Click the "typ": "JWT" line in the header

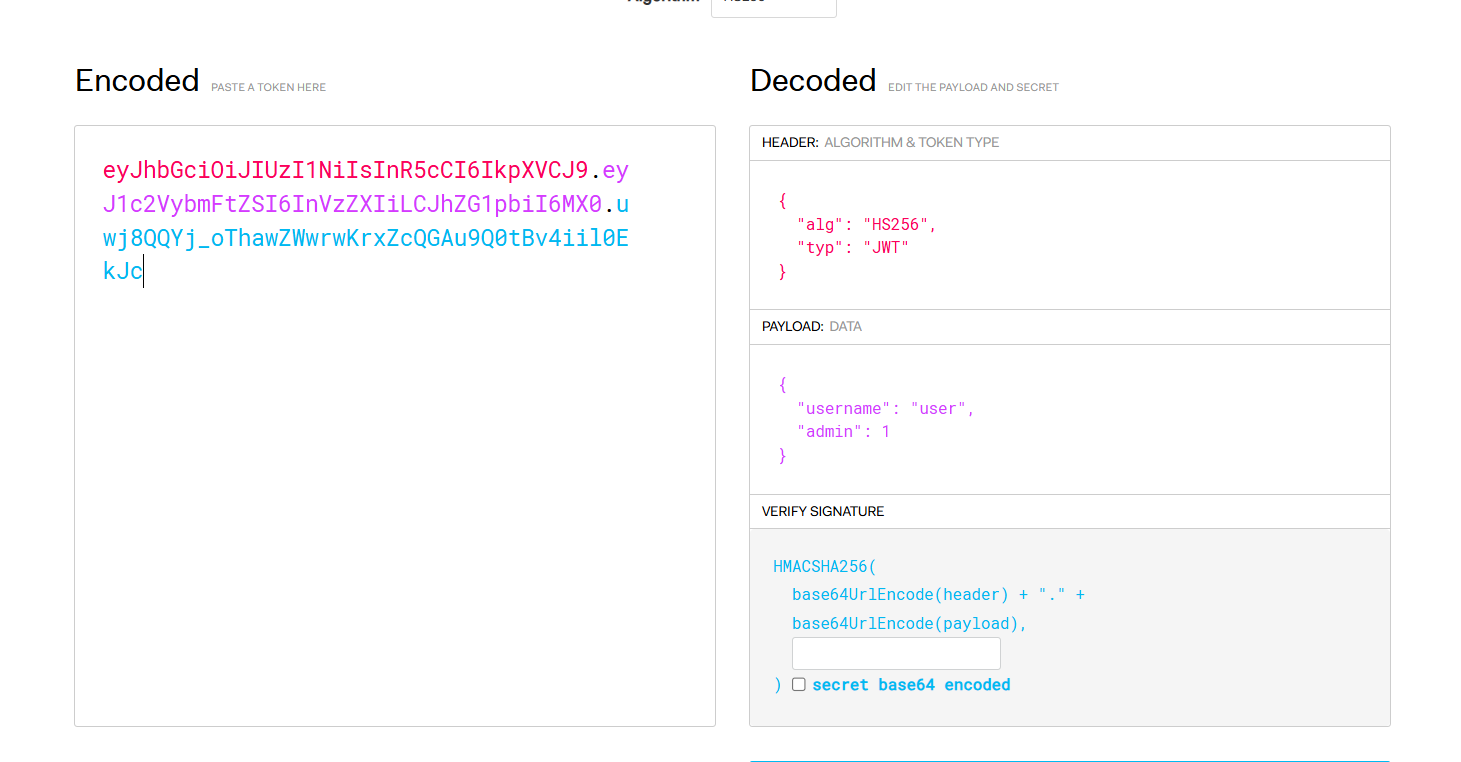852,248
